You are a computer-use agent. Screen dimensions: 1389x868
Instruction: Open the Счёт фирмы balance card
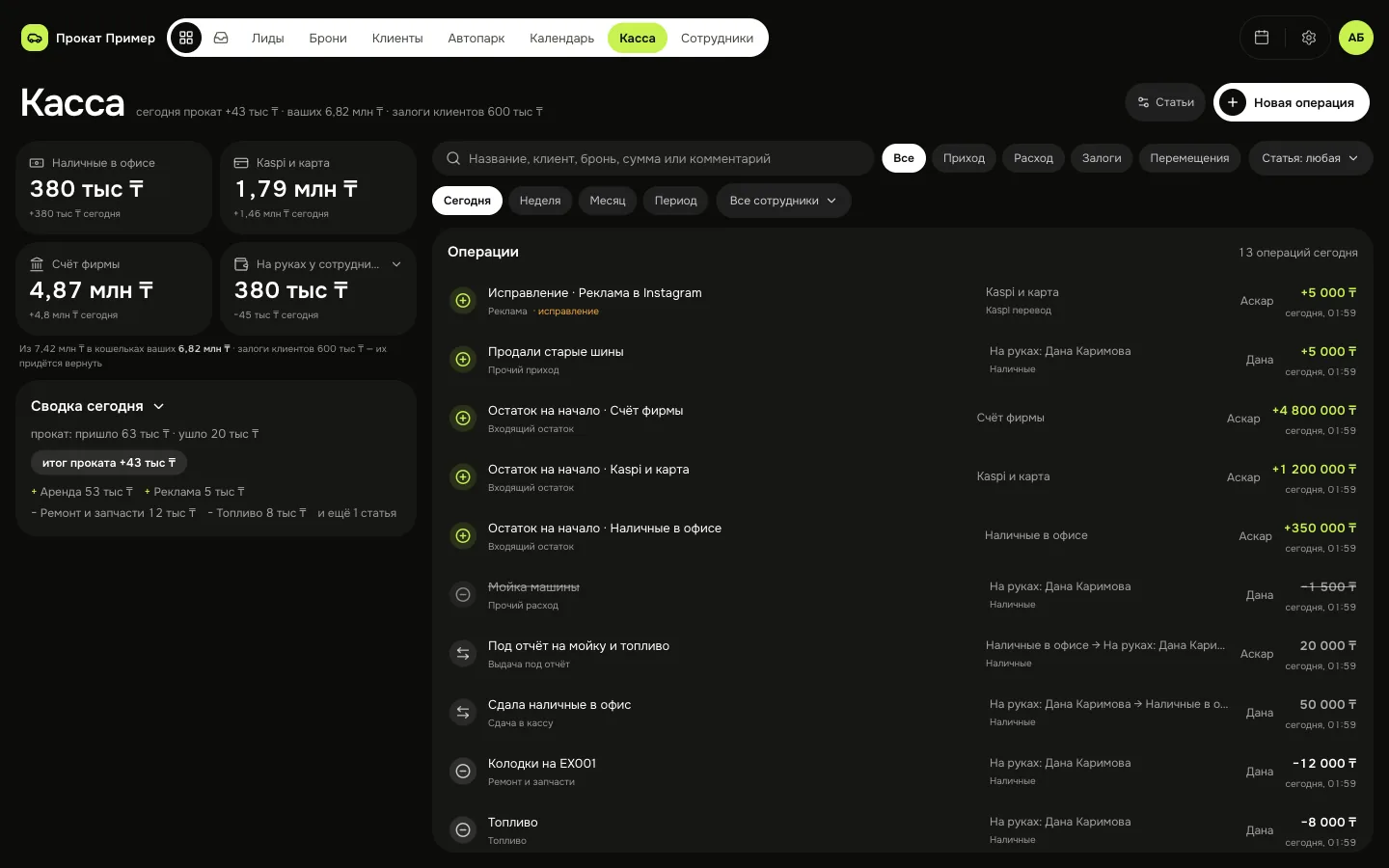coord(114,288)
